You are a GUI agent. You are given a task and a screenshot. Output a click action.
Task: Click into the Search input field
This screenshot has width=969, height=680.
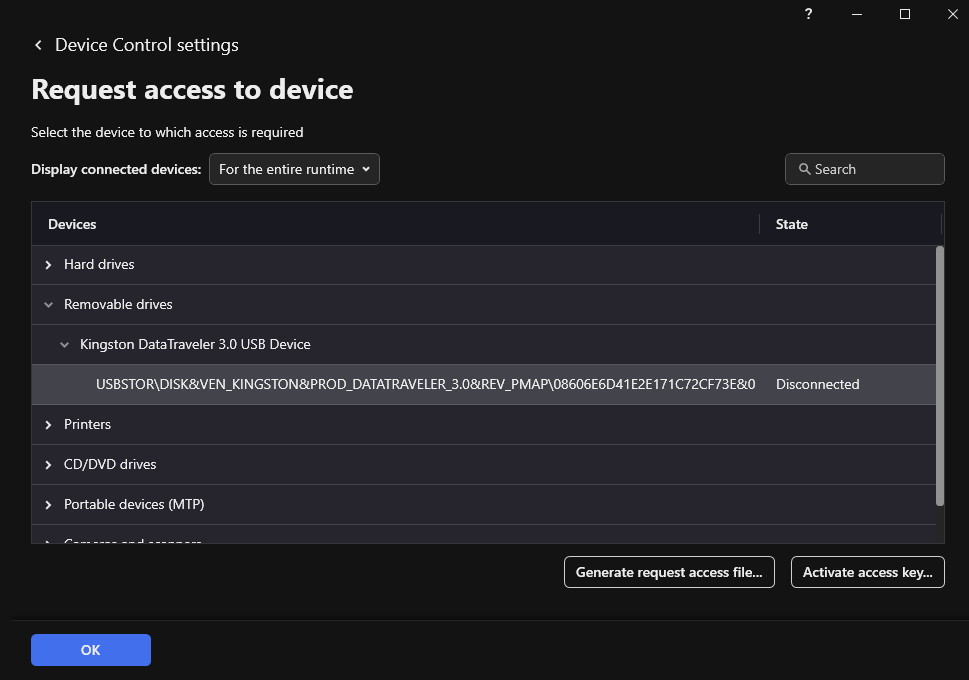click(x=875, y=170)
